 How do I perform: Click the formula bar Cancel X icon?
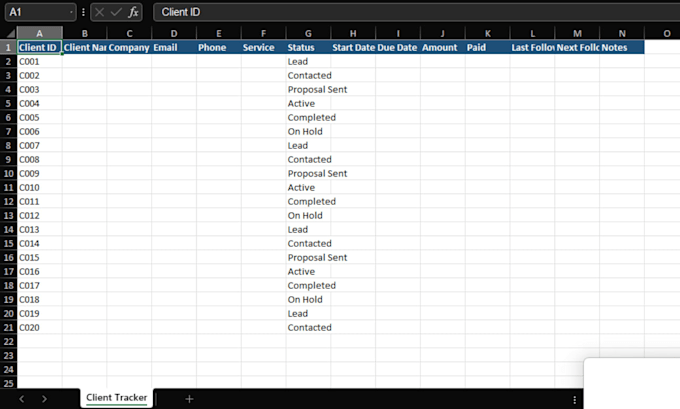[x=99, y=12]
